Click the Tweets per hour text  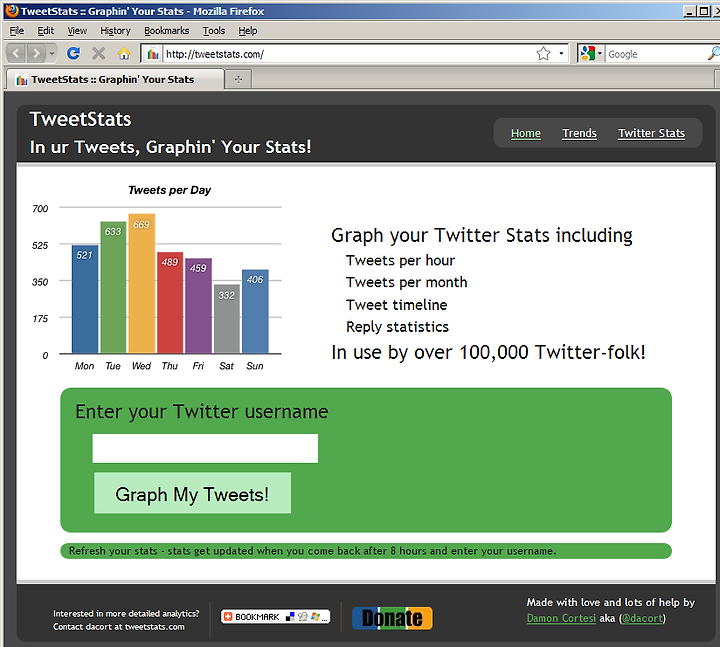pos(400,260)
